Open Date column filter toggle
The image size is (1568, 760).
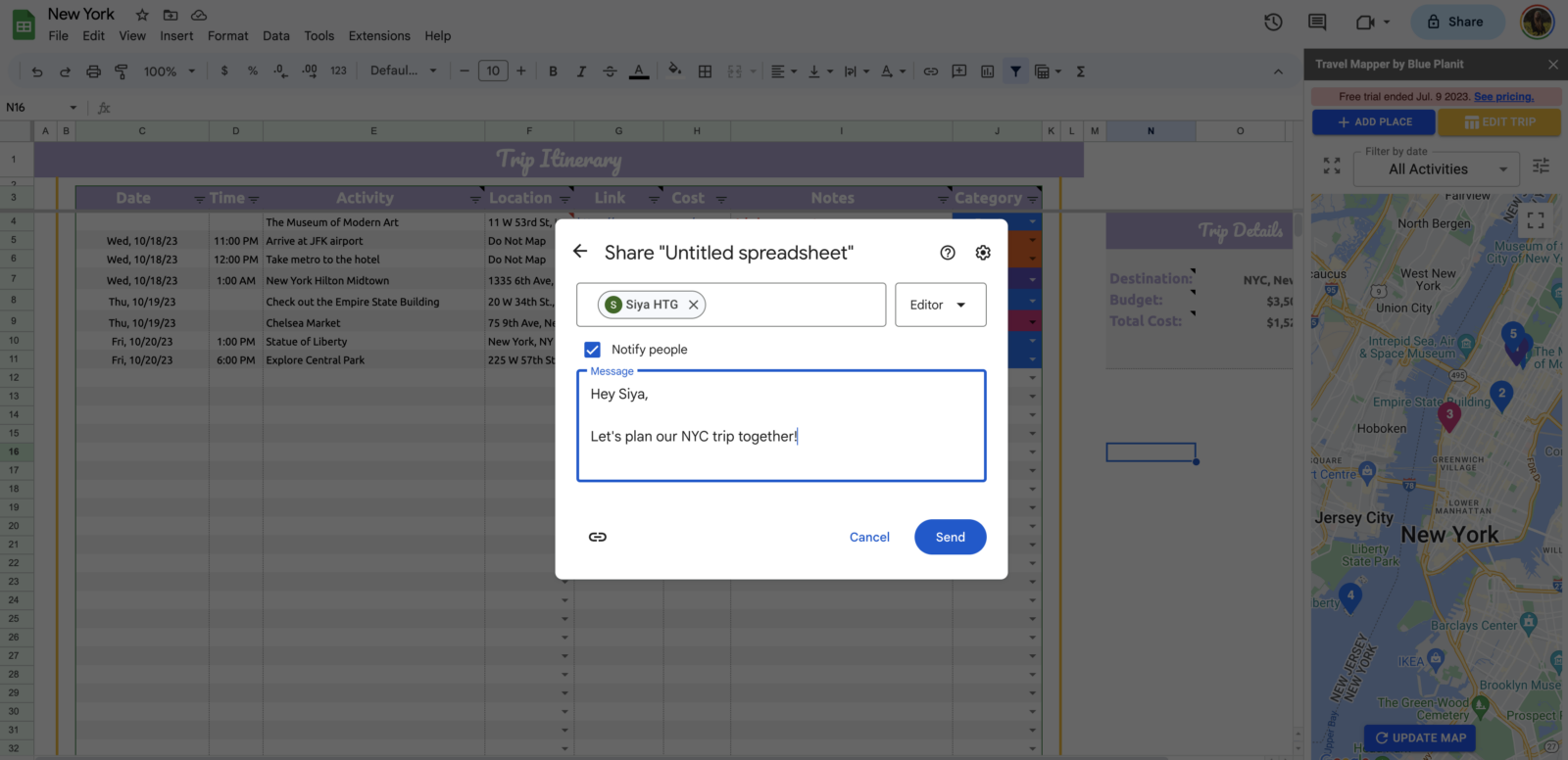coord(199,199)
